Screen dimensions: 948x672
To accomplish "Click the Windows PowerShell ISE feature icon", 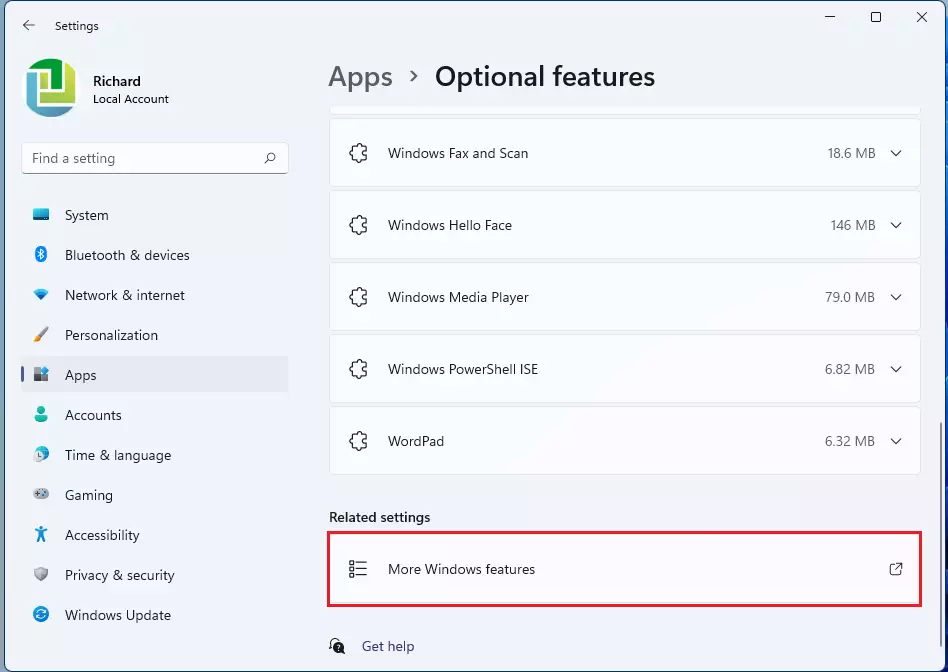I will [x=359, y=369].
